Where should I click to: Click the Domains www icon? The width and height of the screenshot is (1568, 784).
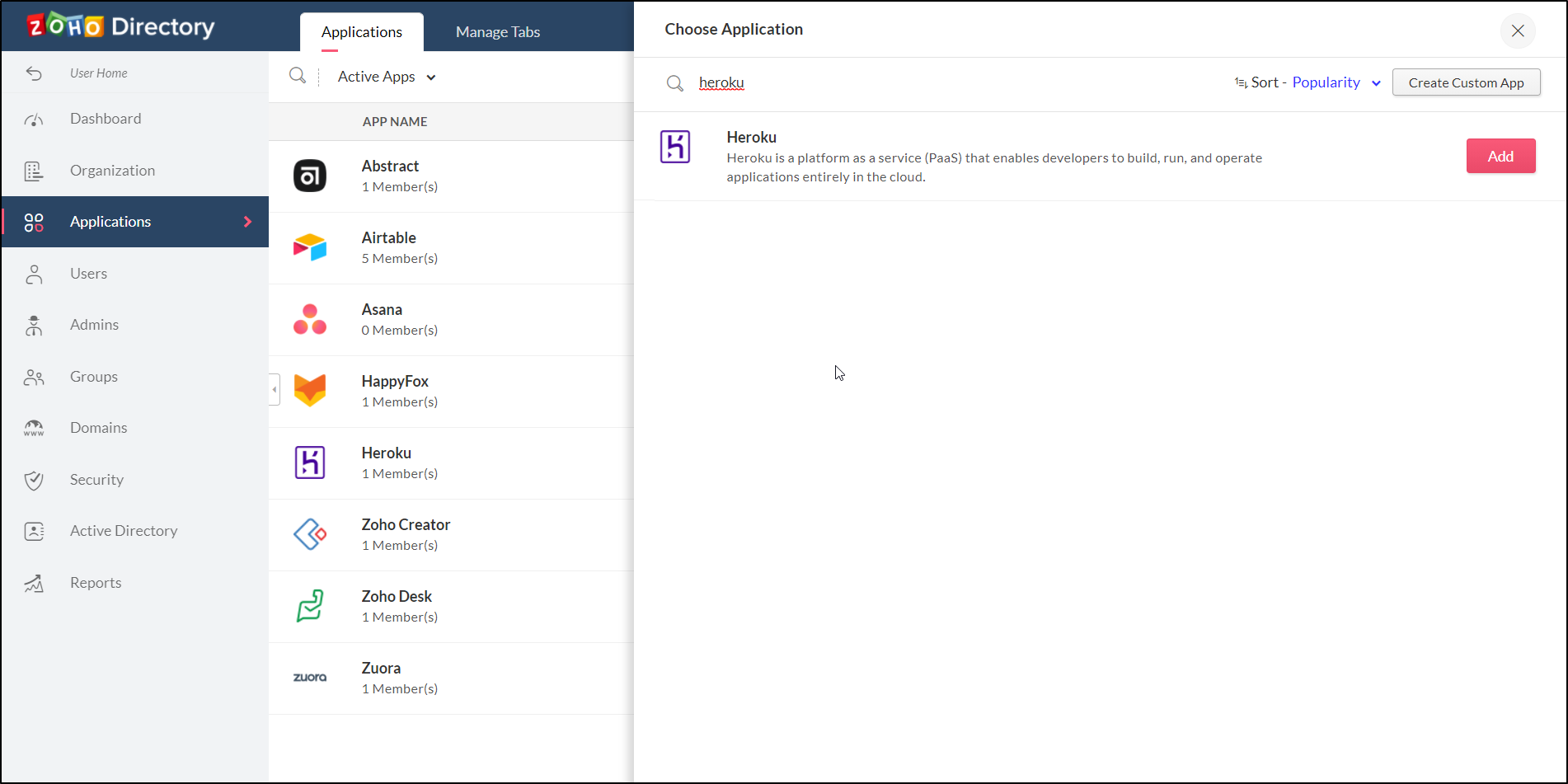(x=34, y=428)
